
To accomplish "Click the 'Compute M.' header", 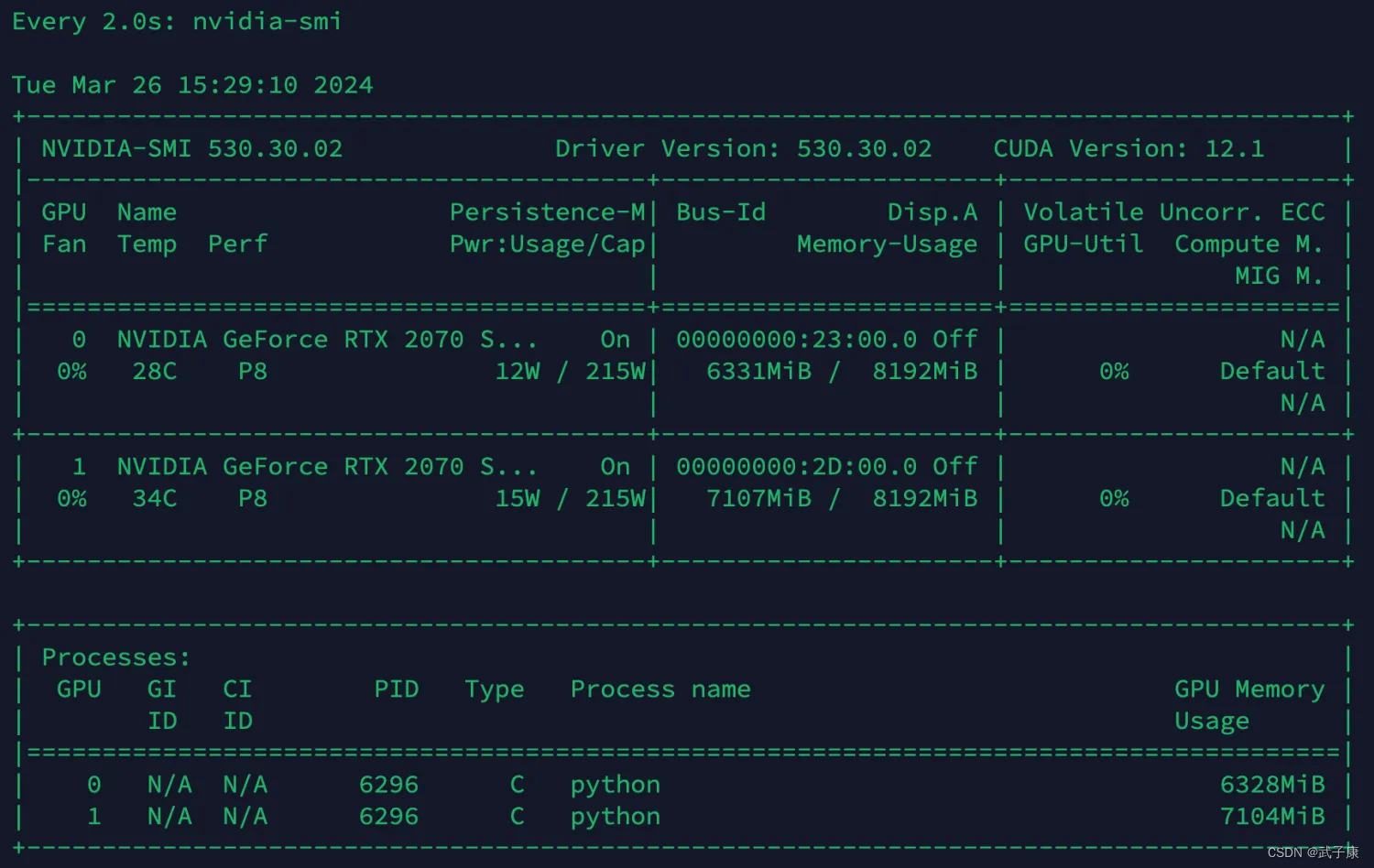I will pos(1249,244).
